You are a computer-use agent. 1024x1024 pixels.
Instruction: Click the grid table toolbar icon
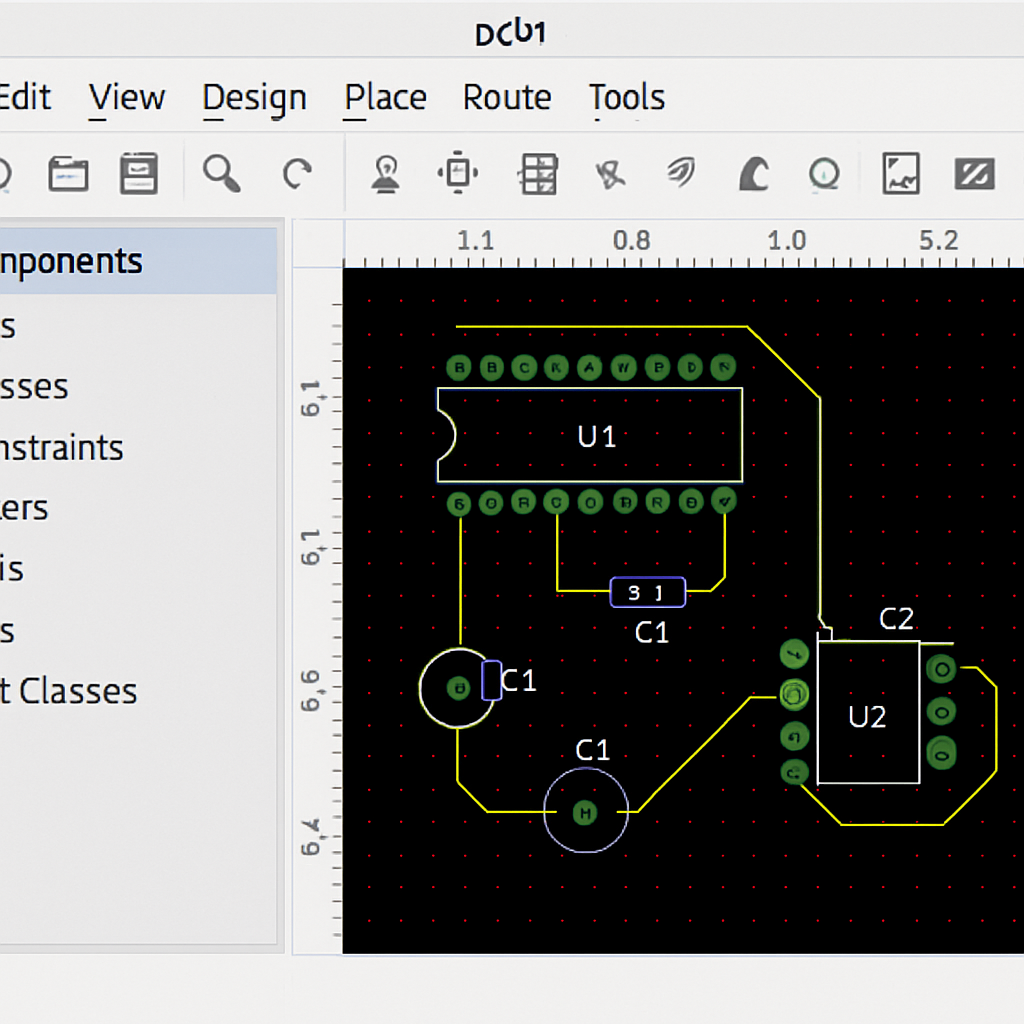(537, 174)
